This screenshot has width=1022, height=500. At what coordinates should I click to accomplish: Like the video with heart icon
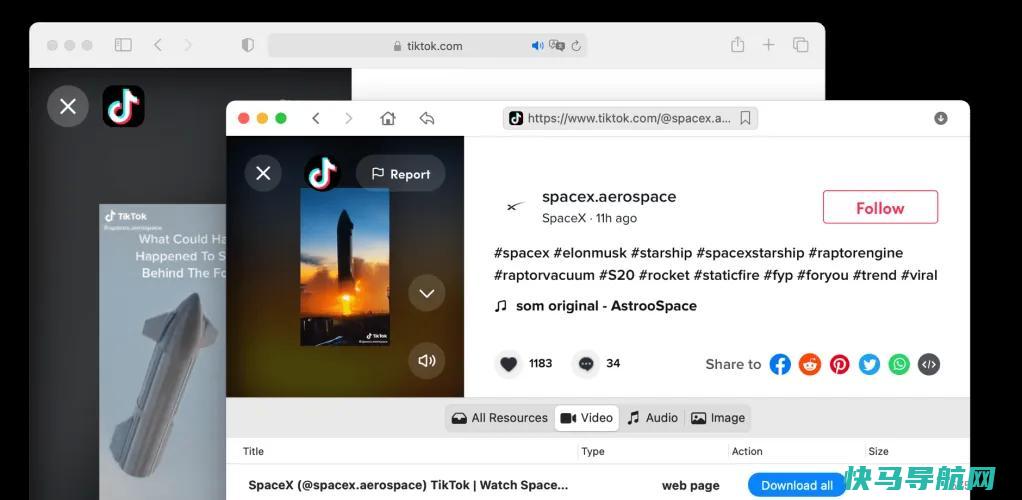coord(508,364)
